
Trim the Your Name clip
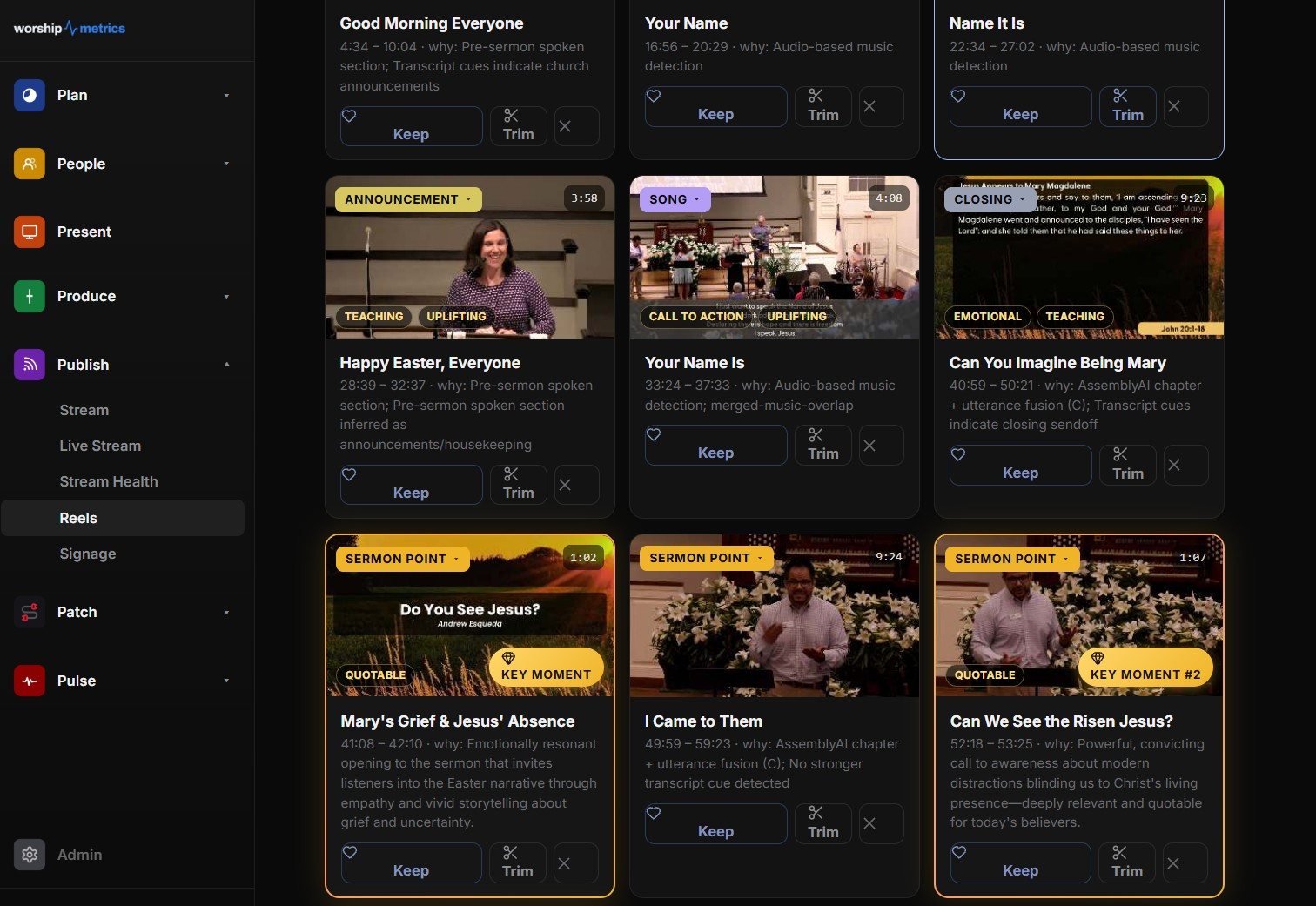pyautogui.click(x=823, y=106)
